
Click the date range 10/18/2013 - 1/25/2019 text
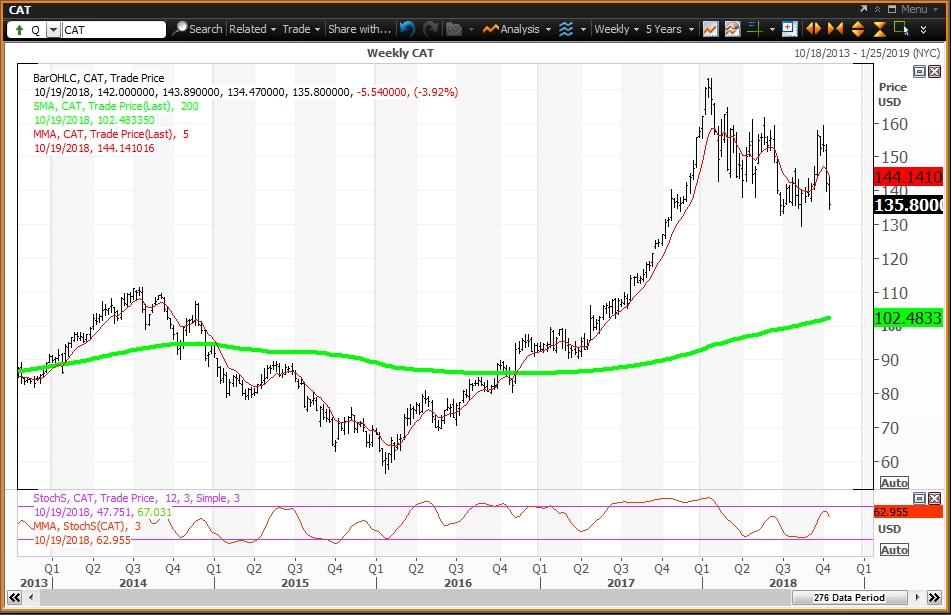[867, 53]
